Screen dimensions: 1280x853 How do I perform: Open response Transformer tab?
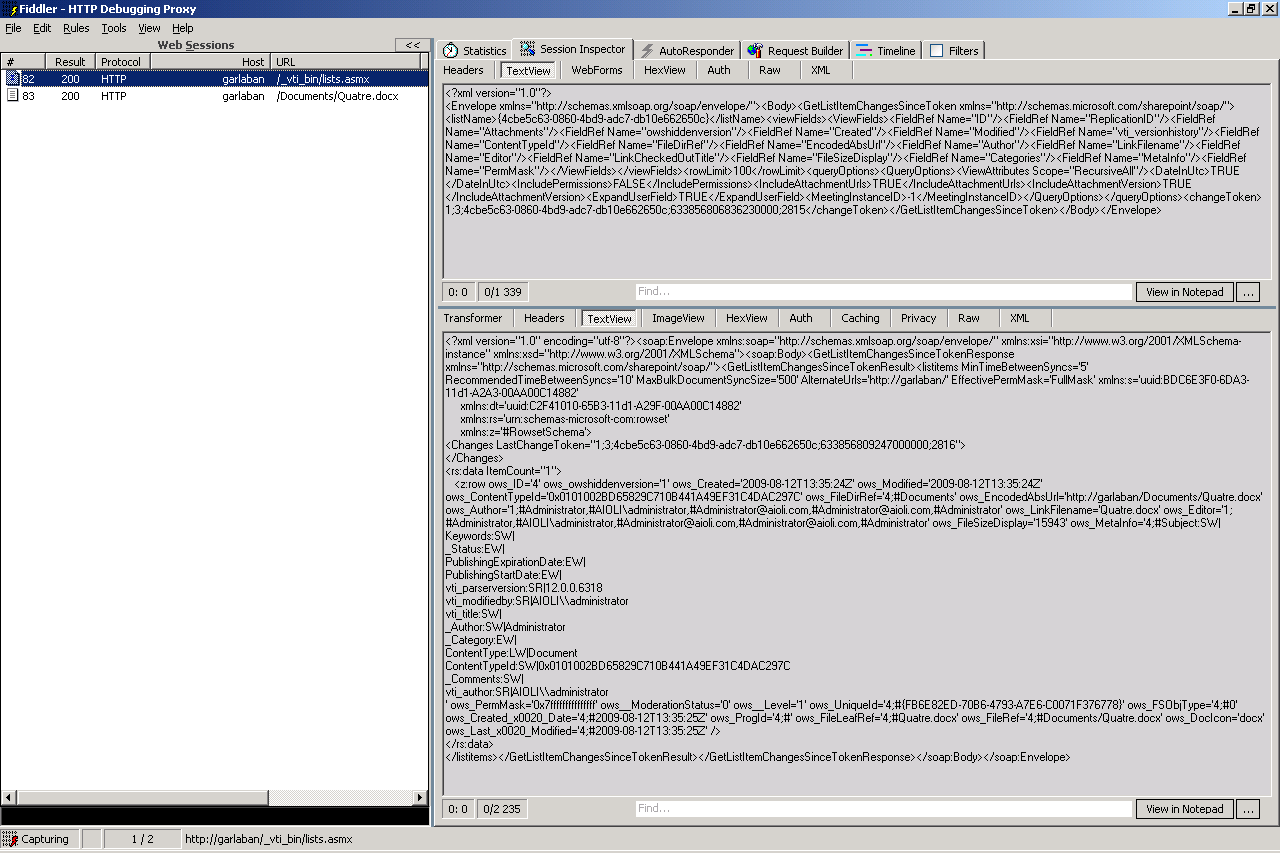tap(473, 318)
